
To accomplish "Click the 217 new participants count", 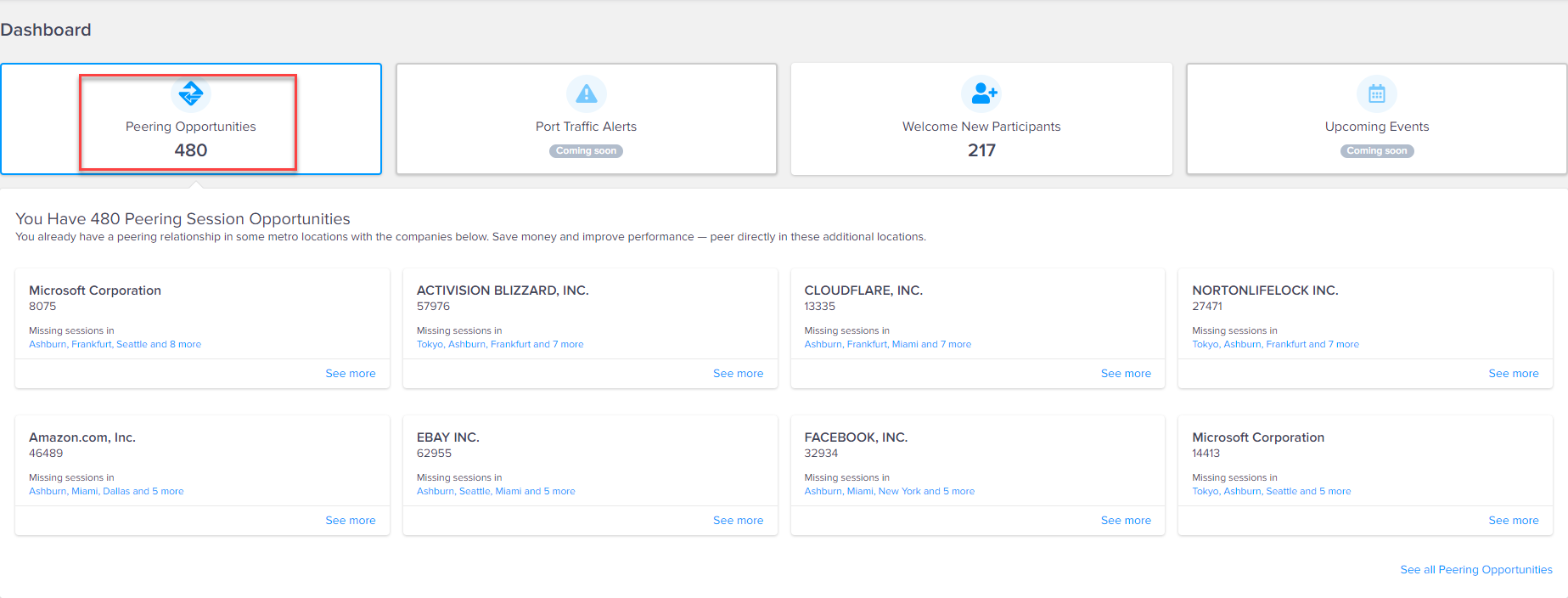I will 981,150.
